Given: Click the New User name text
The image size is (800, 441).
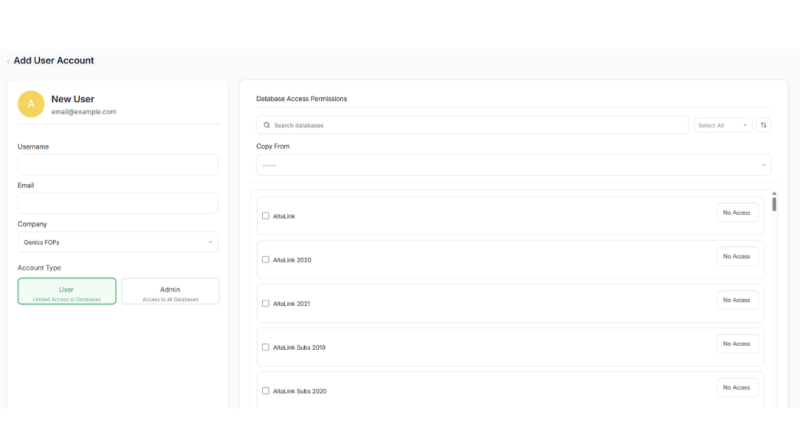Looking at the screenshot, I should tap(72, 99).
